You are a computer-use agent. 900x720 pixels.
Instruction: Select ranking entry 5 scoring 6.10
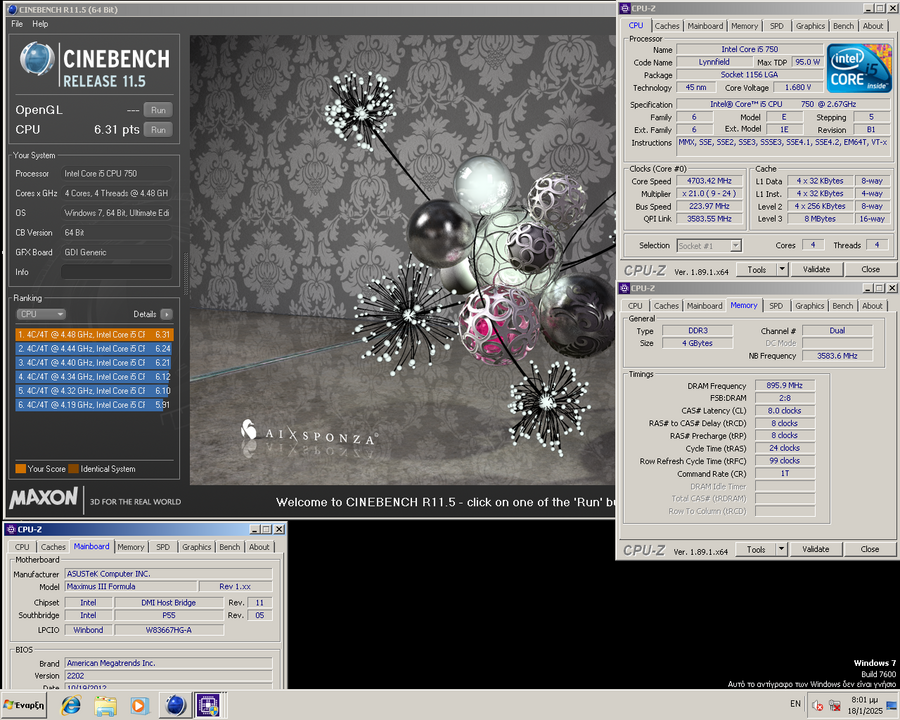pyautogui.click(x=94, y=390)
